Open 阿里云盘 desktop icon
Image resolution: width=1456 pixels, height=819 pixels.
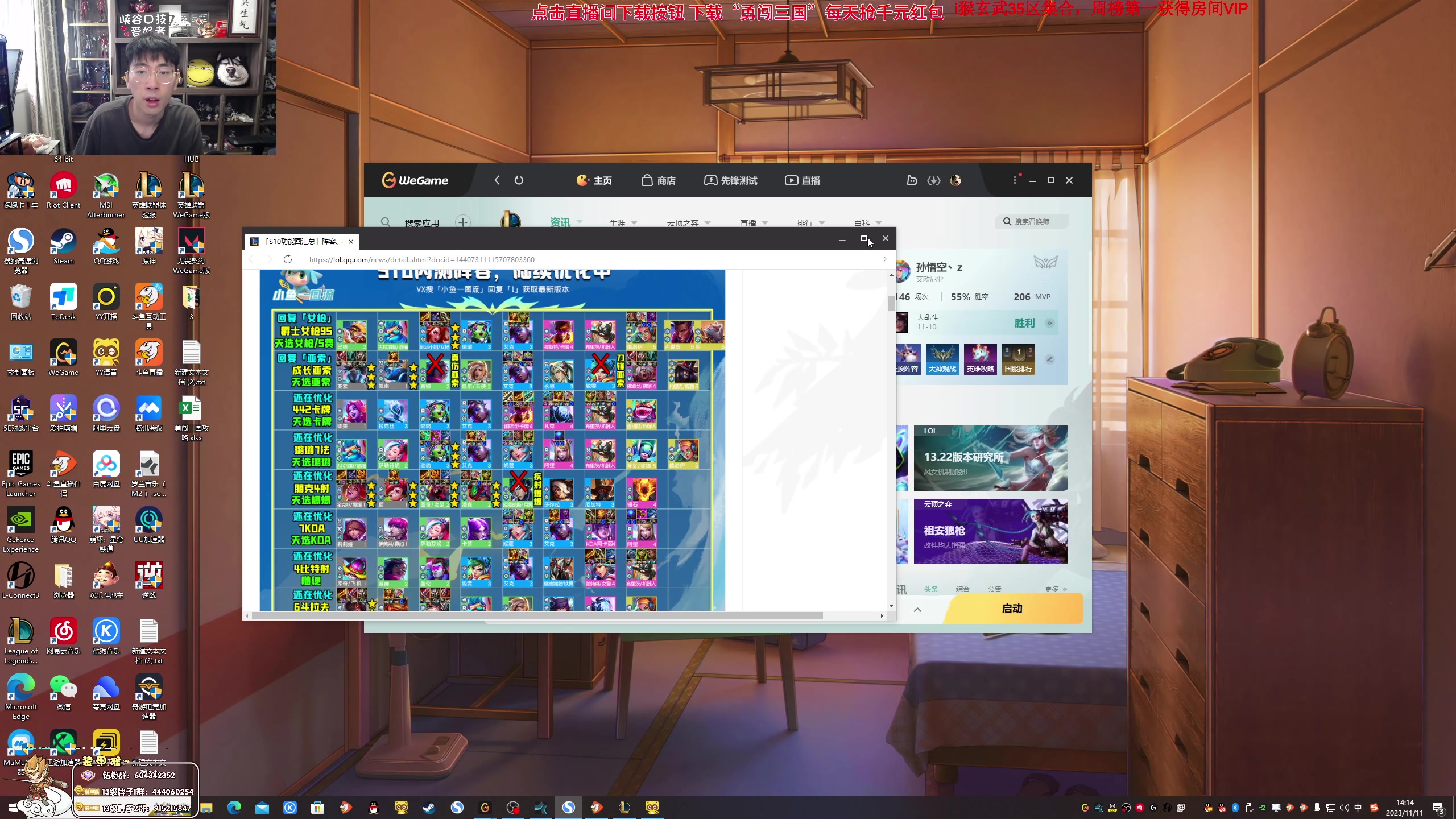tap(106, 414)
